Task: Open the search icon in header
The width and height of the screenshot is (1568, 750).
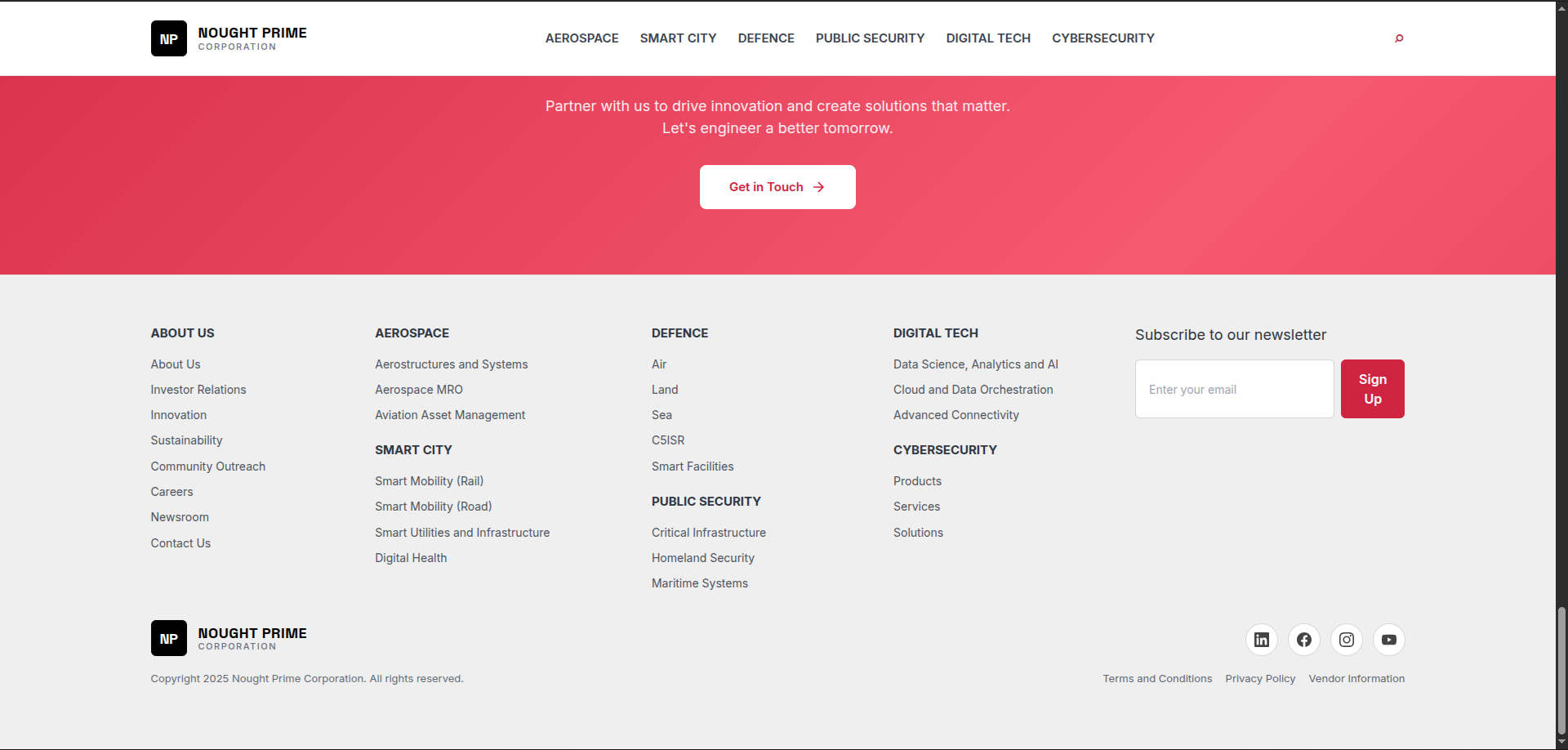Action: [1399, 38]
